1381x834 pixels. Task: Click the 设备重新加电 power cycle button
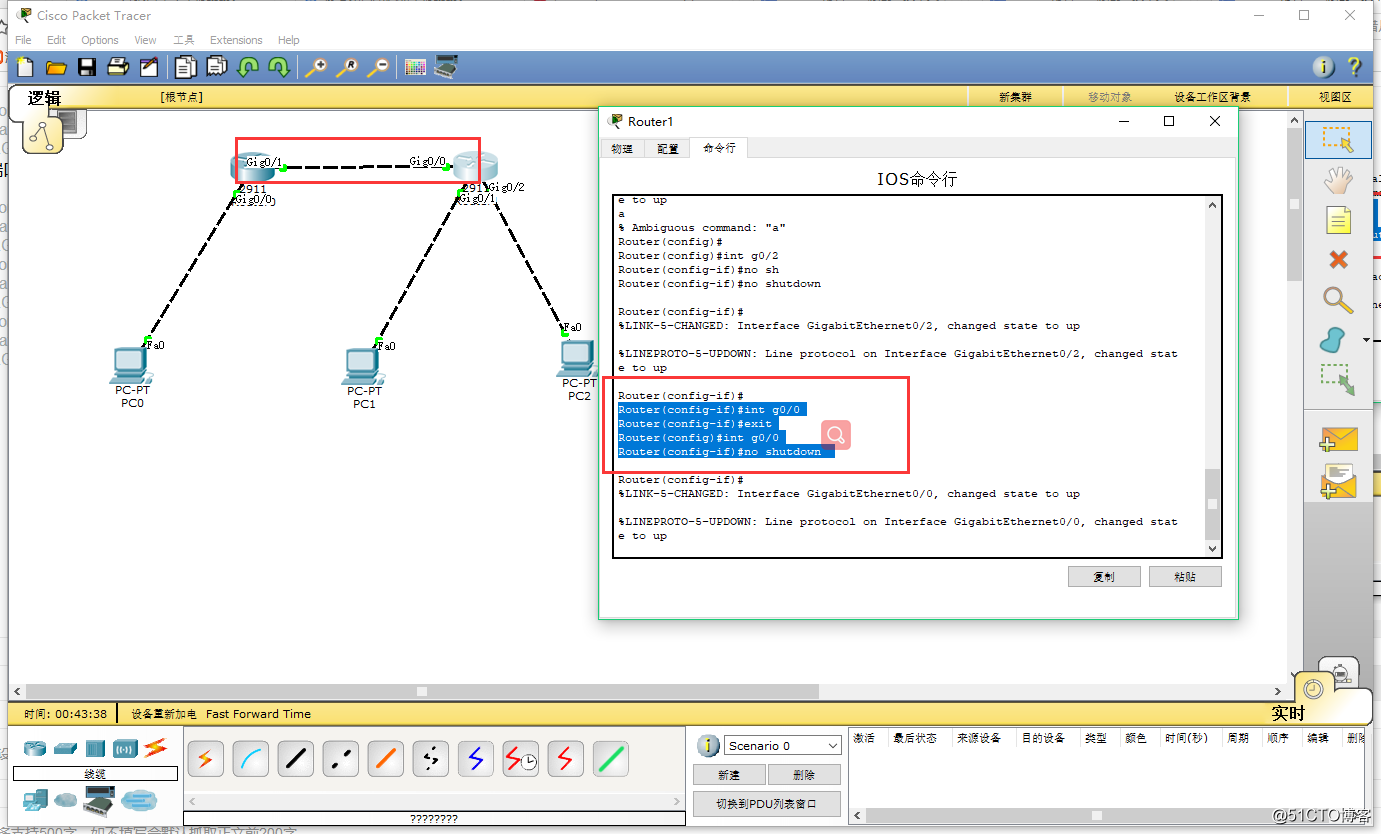click(x=164, y=714)
